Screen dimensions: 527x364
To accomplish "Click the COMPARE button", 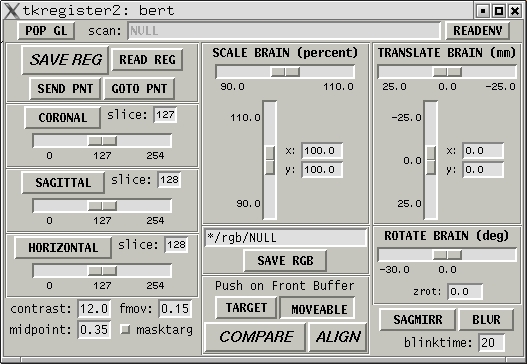I will pyautogui.click(x=255, y=337).
